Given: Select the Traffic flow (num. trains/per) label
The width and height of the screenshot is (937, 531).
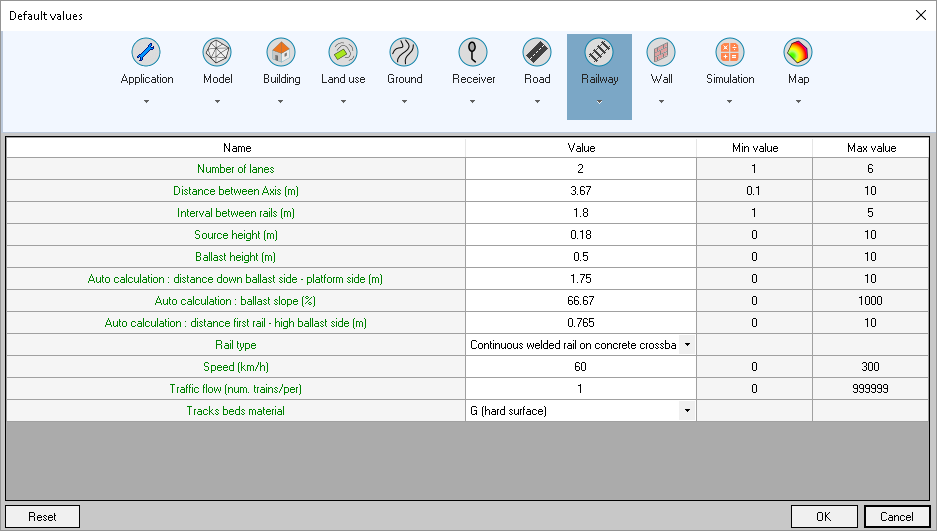Looking at the screenshot, I should point(235,389).
